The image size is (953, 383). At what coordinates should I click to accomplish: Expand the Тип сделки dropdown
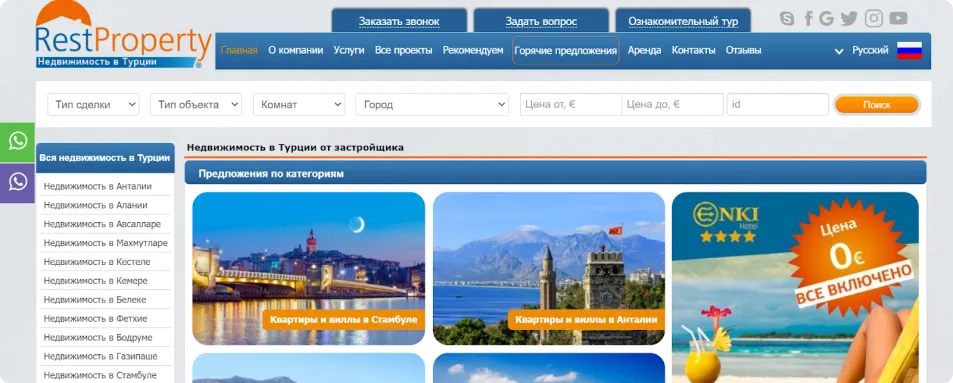[x=94, y=105]
